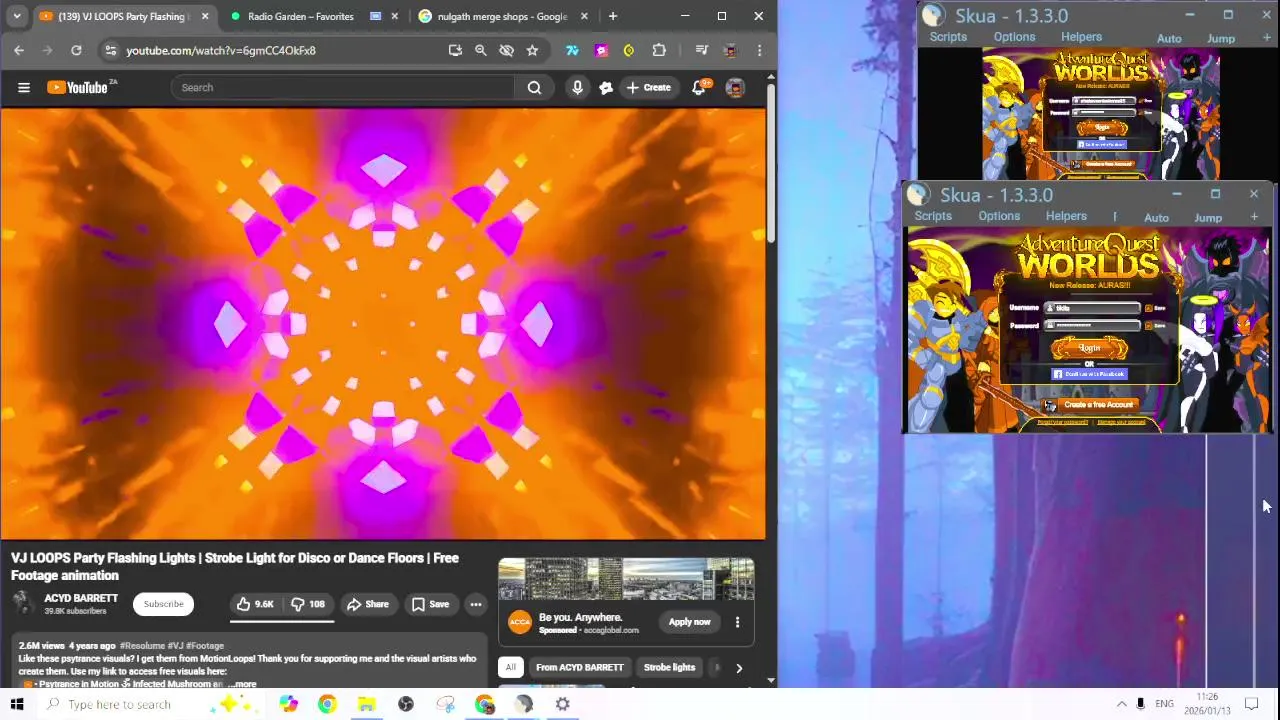Click the Password field in front Skua login
The image size is (1280, 720).
tap(1092, 326)
